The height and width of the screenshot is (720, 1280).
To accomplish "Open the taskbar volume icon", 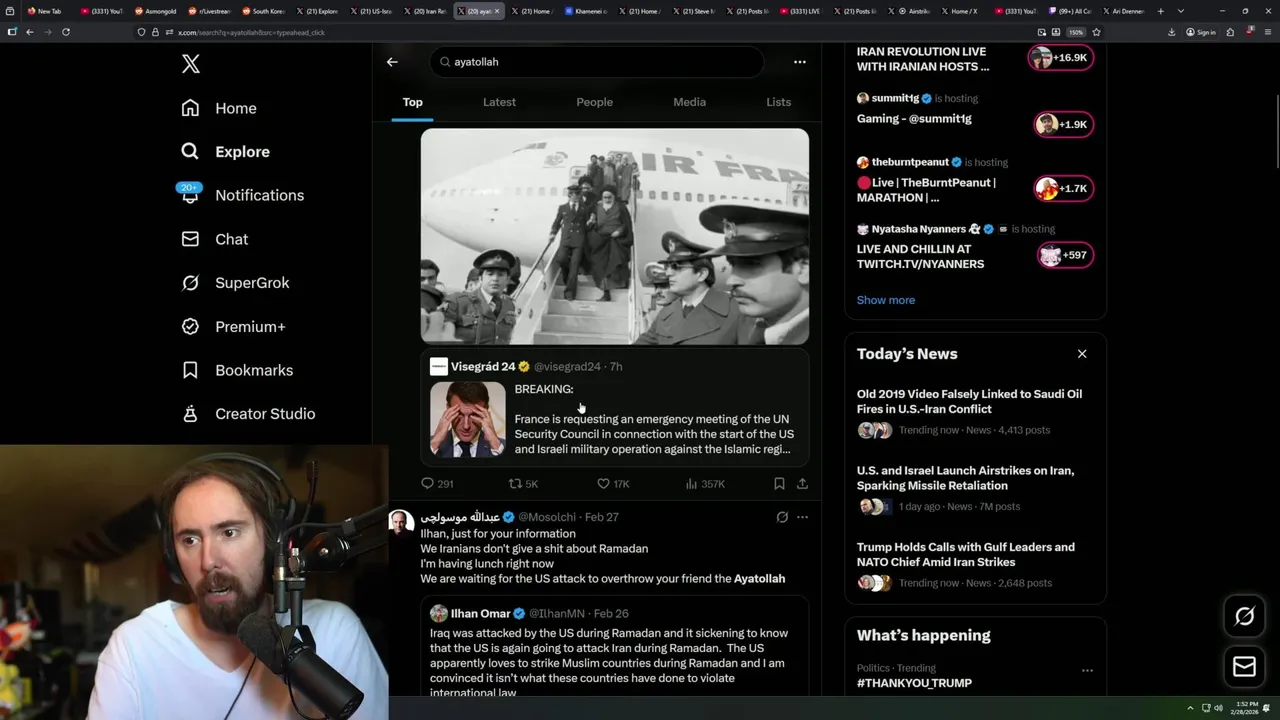I will tap(1218, 708).
